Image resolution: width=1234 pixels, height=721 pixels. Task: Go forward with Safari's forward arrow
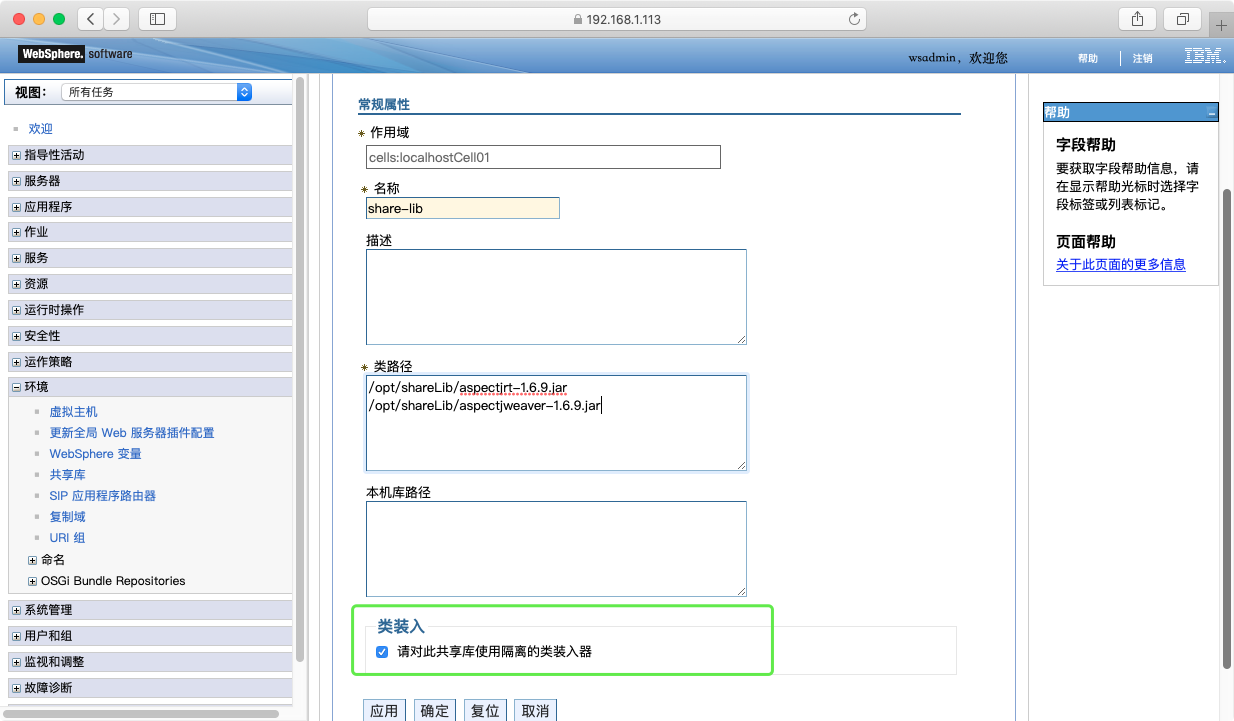click(x=116, y=19)
